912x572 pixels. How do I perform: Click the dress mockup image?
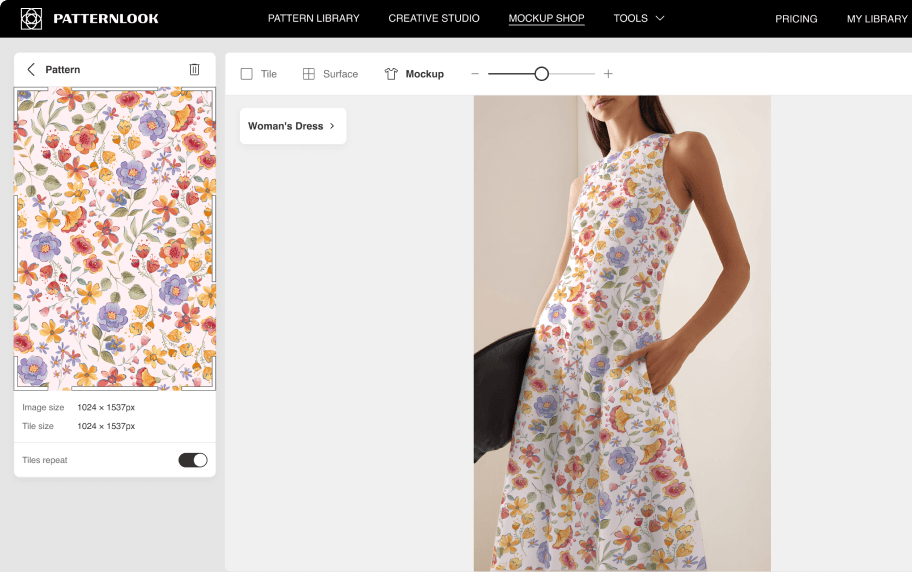coord(622,333)
